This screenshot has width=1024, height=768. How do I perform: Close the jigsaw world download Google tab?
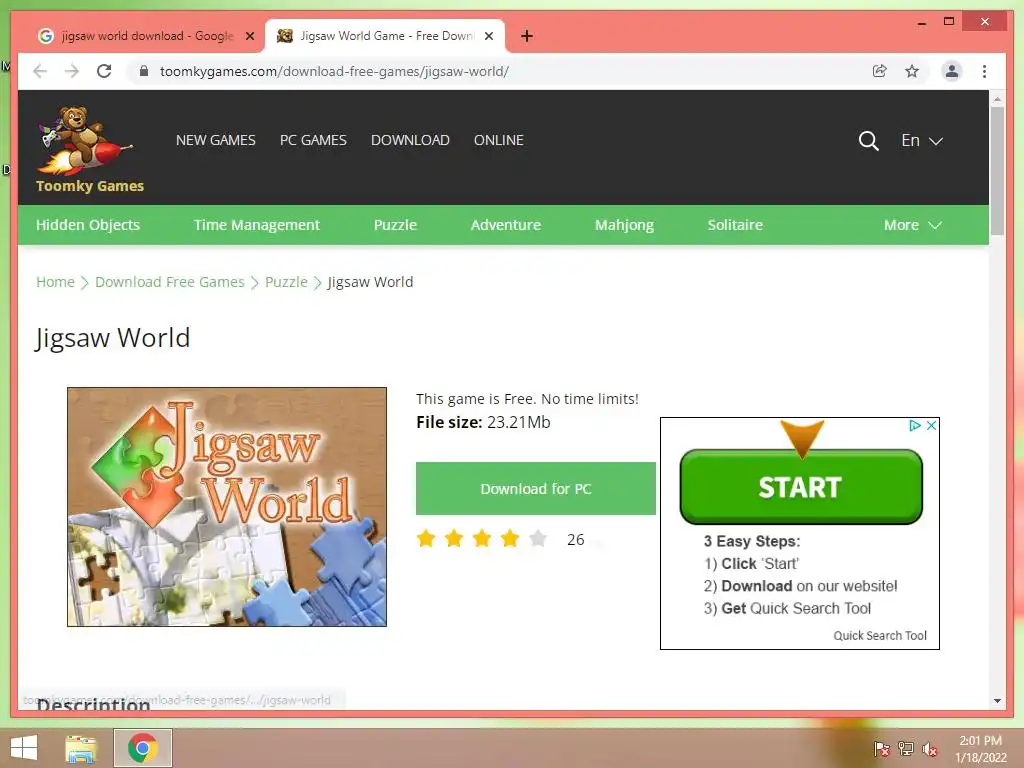coord(249,36)
